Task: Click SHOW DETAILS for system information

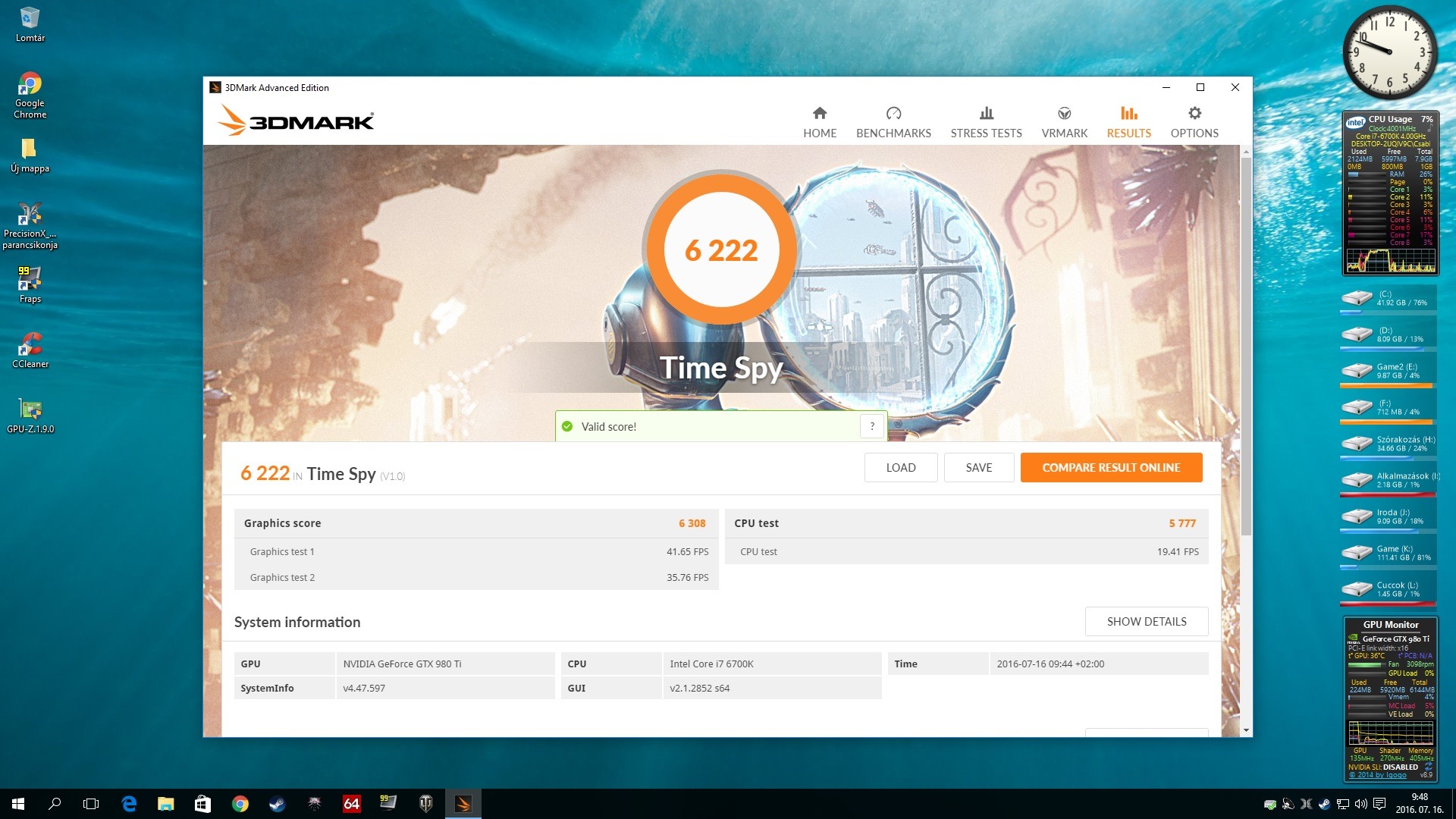Action: pyautogui.click(x=1147, y=621)
